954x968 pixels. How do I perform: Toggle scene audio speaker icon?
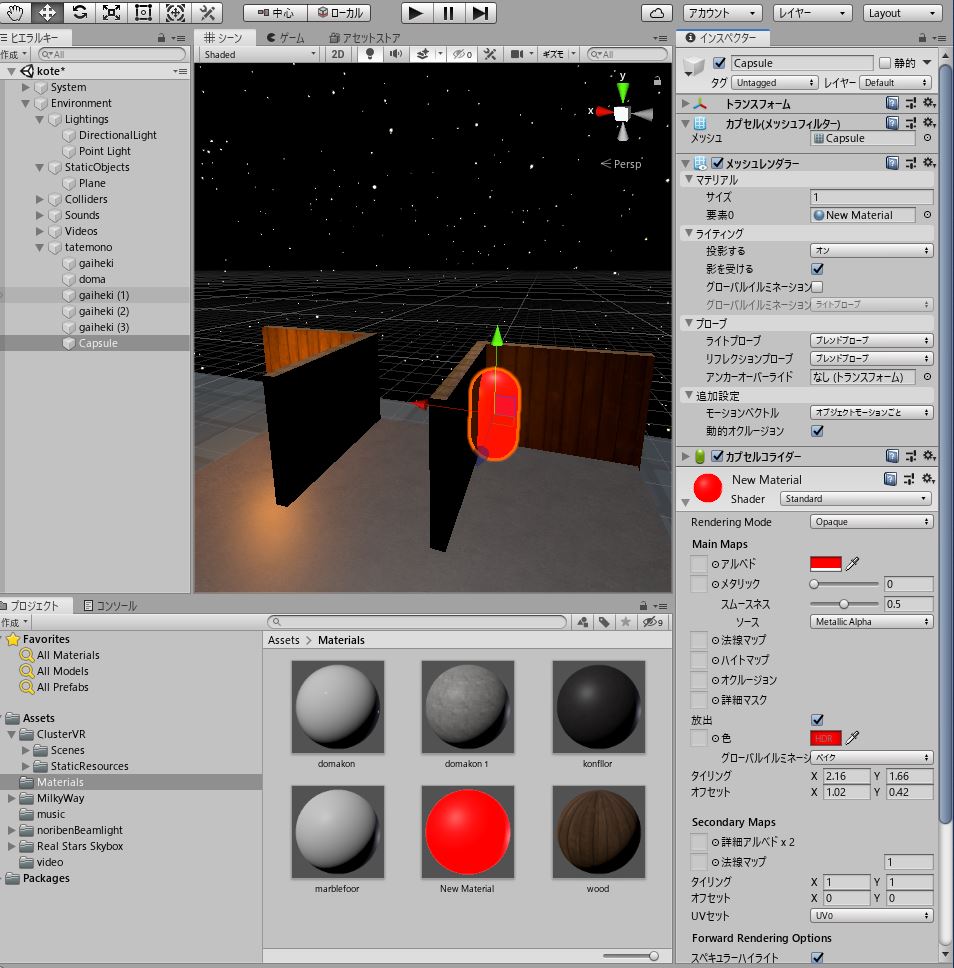click(x=396, y=54)
